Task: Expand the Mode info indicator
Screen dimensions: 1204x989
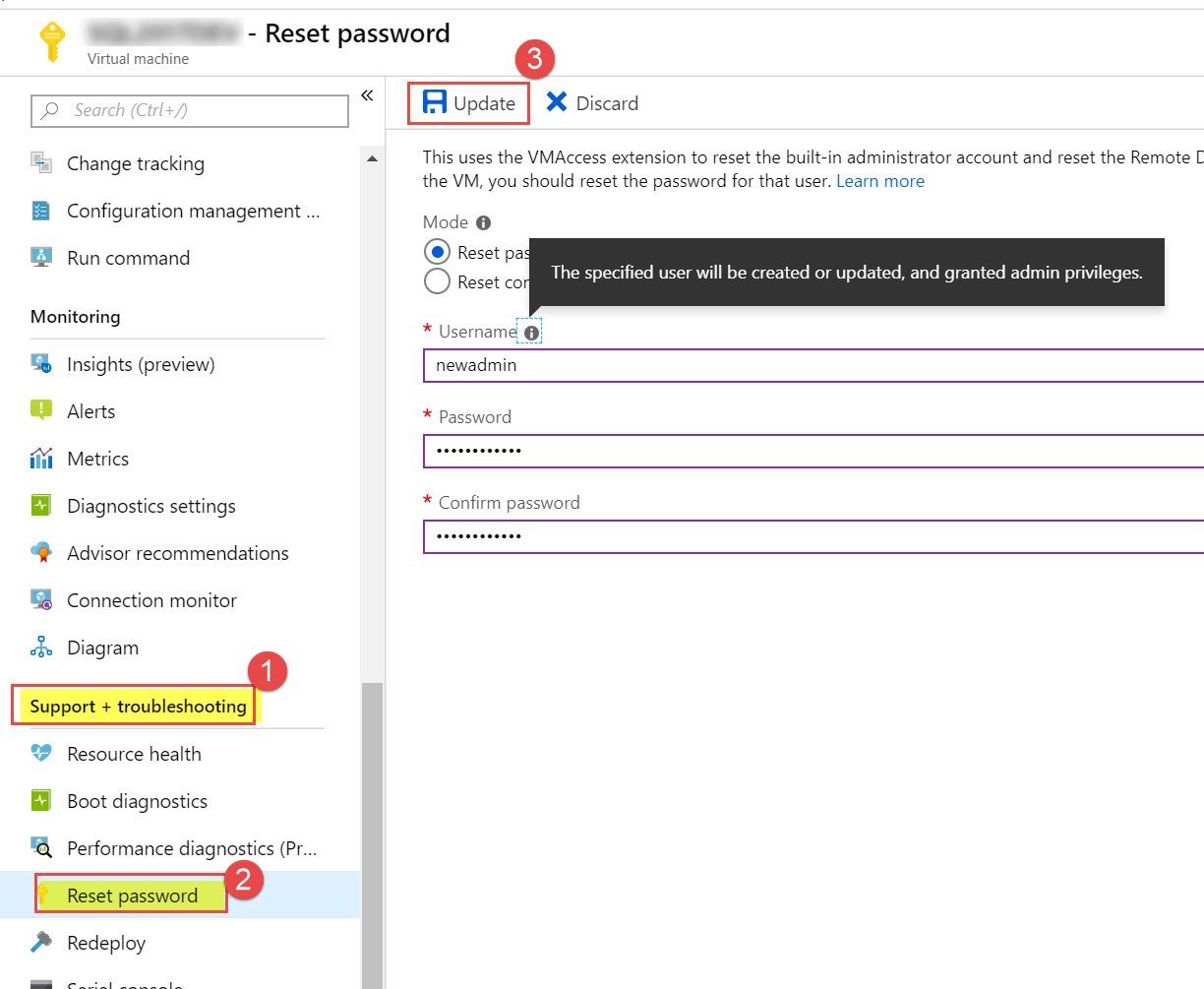Action: click(484, 221)
